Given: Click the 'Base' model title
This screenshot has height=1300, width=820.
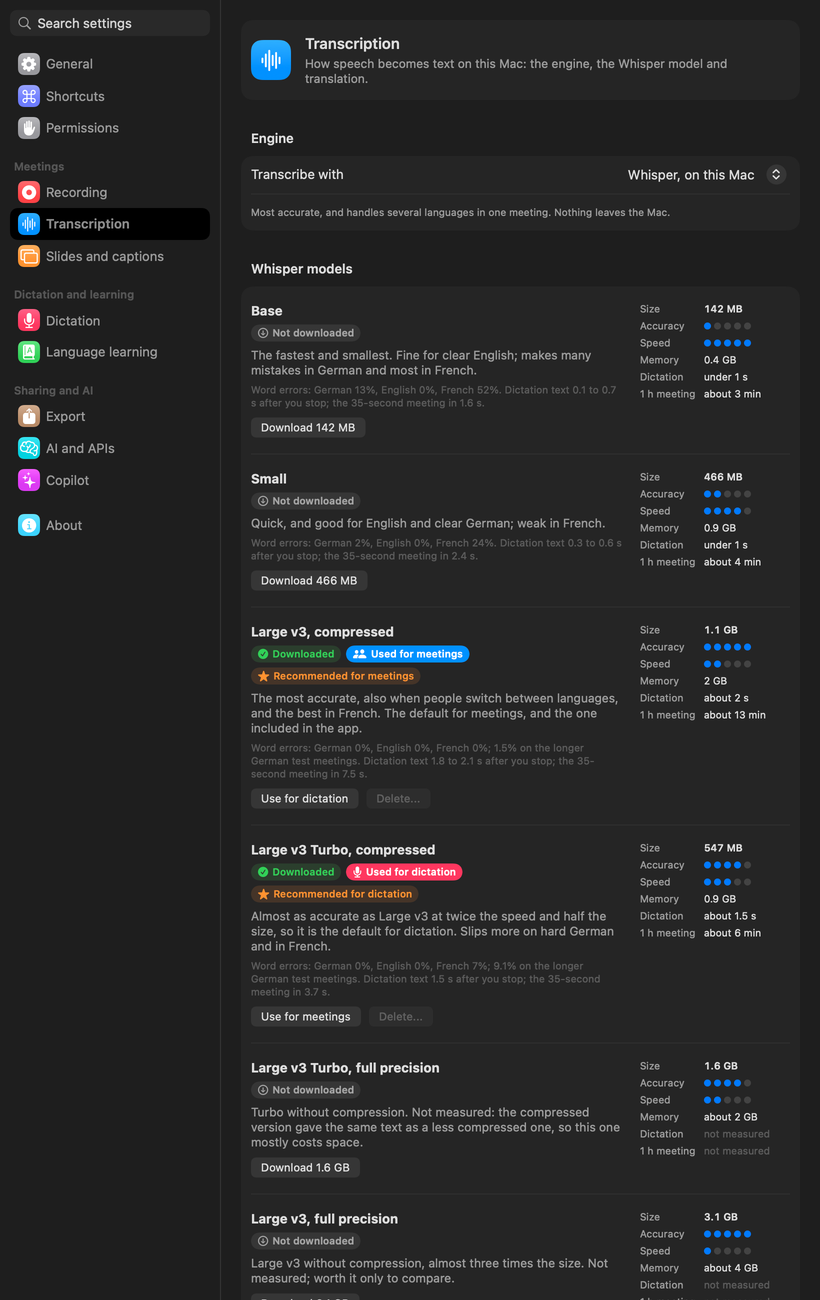Looking at the screenshot, I should [x=267, y=311].
